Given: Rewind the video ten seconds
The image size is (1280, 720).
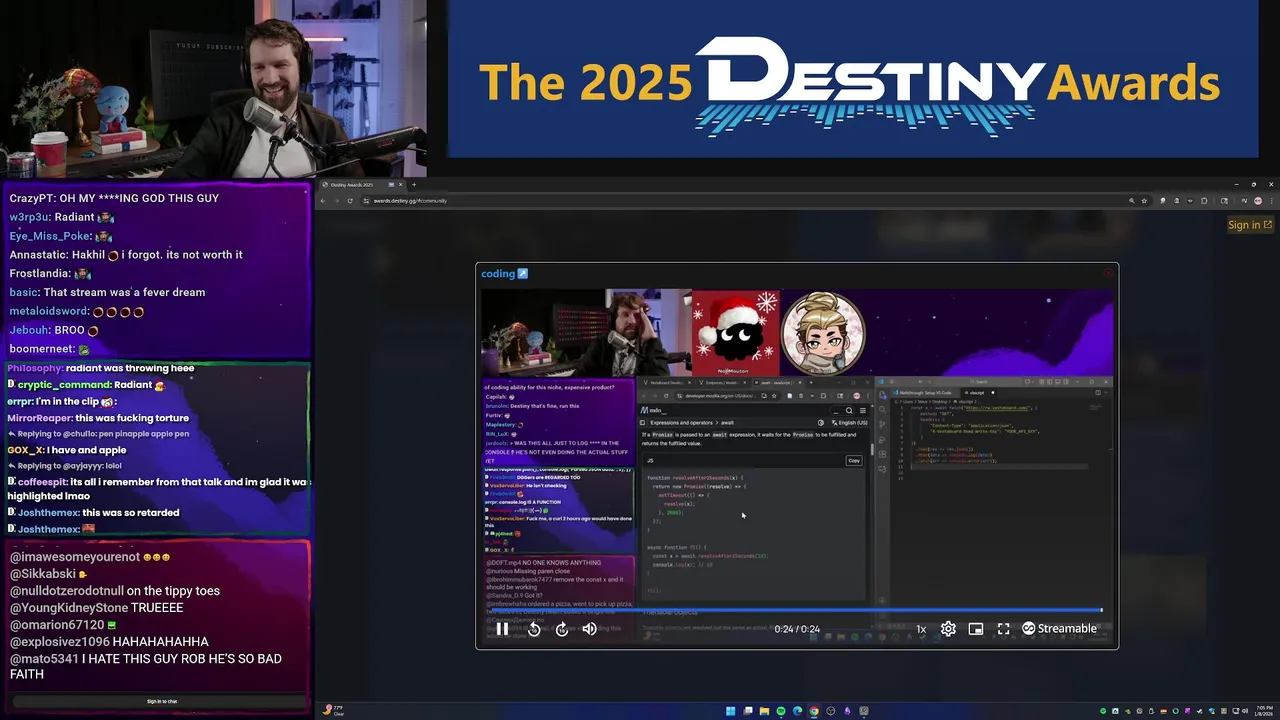Looking at the screenshot, I should click(534, 629).
